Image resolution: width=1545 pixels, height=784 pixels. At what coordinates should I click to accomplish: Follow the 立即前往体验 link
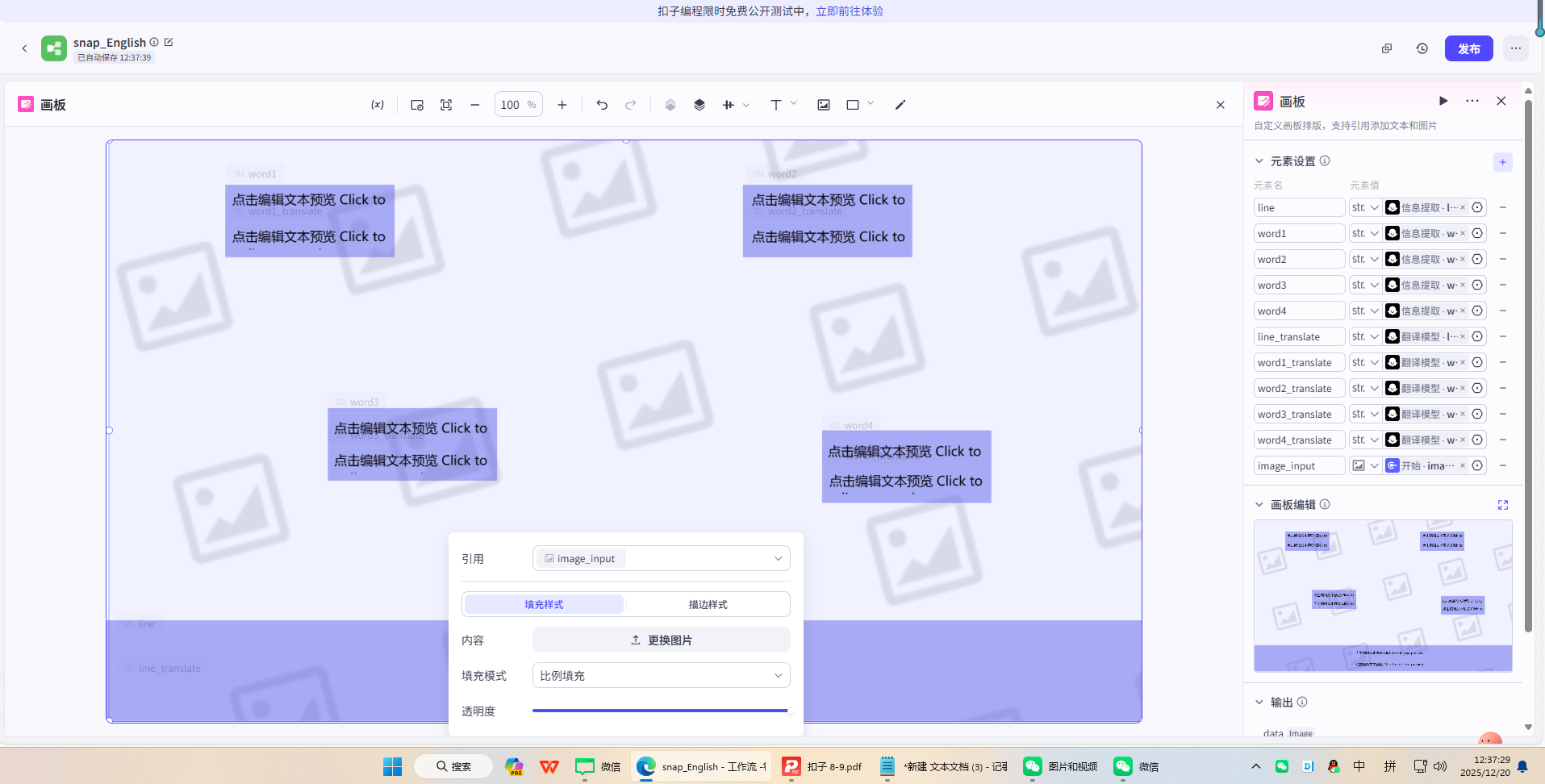850,11
